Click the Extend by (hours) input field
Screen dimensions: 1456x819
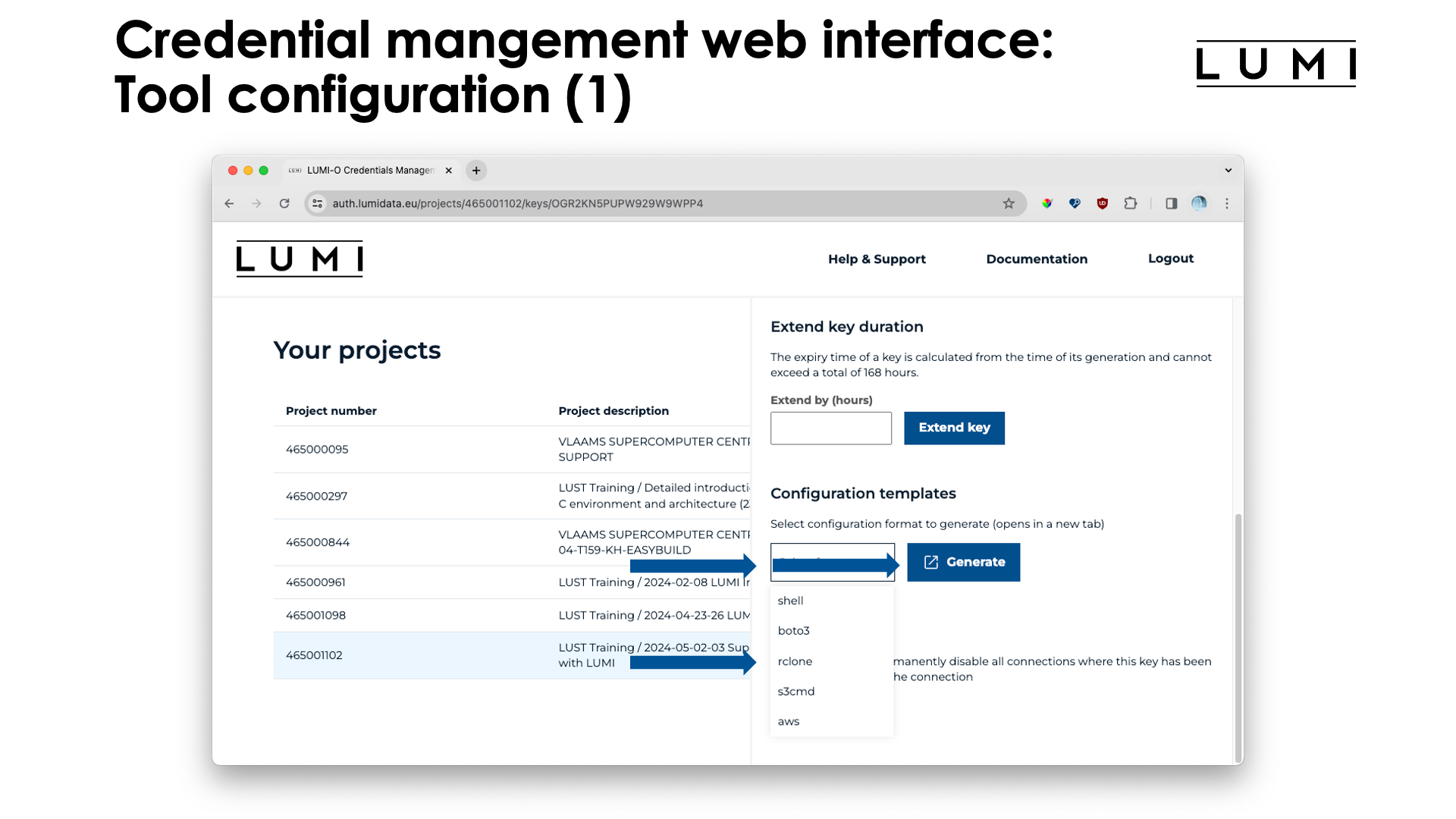[831, 428]
